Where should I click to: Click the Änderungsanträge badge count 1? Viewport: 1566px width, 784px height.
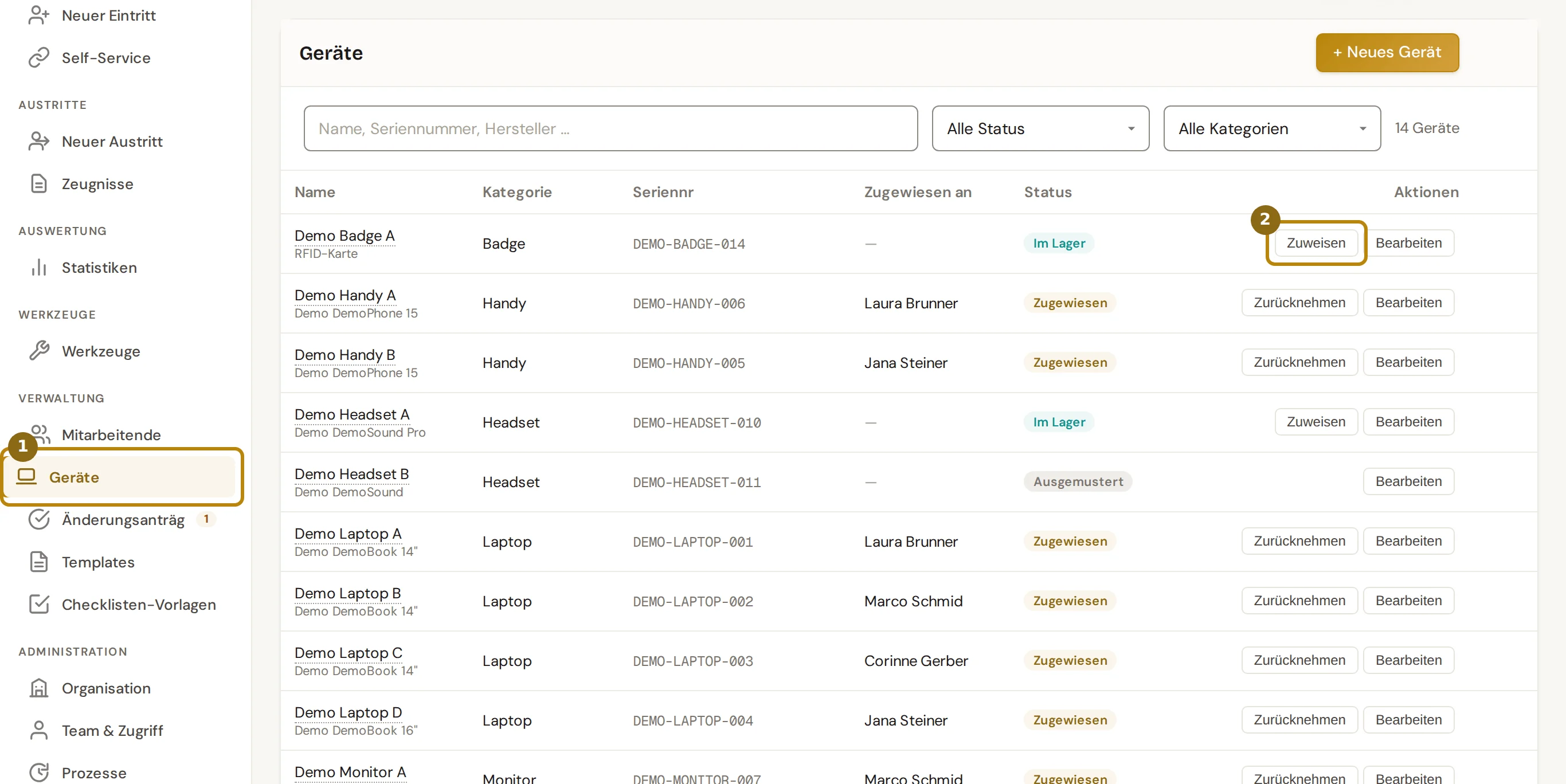click(207, 519)
